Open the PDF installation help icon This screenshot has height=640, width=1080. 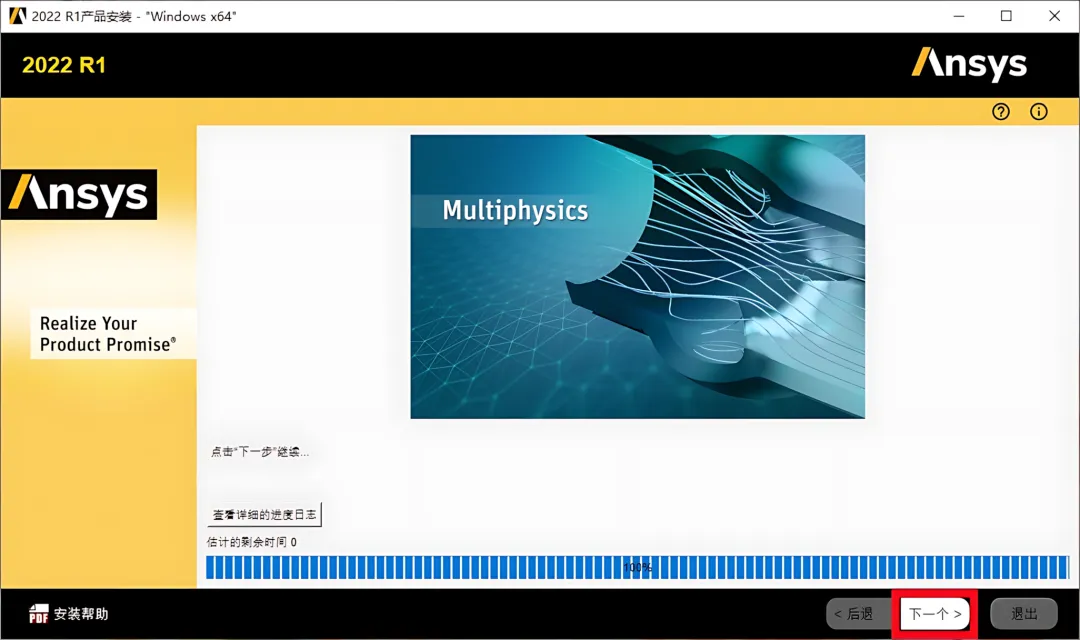(x=39, y=613)
